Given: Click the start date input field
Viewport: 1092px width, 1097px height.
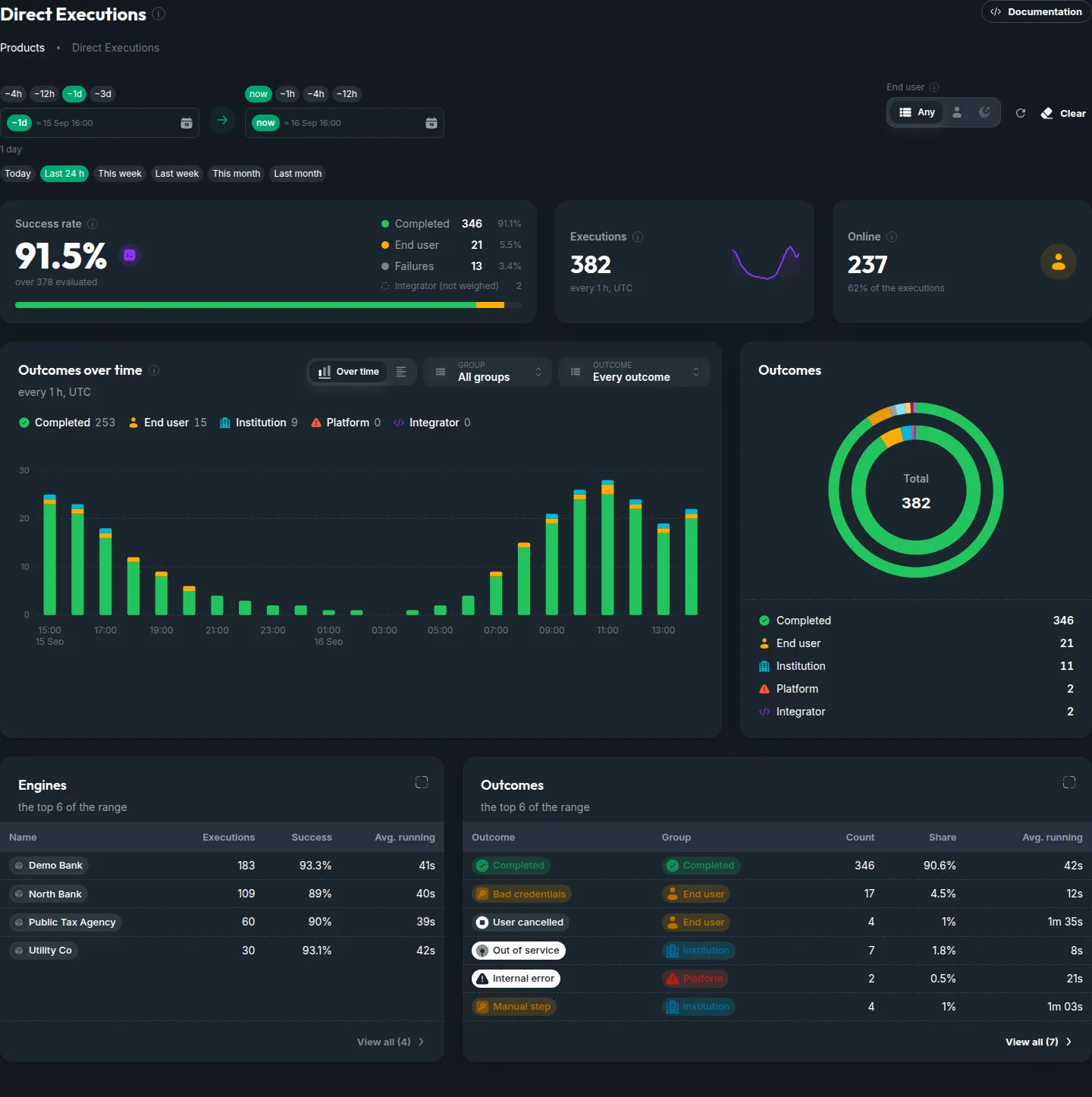Looking at the screenshot, I should 99,123.
